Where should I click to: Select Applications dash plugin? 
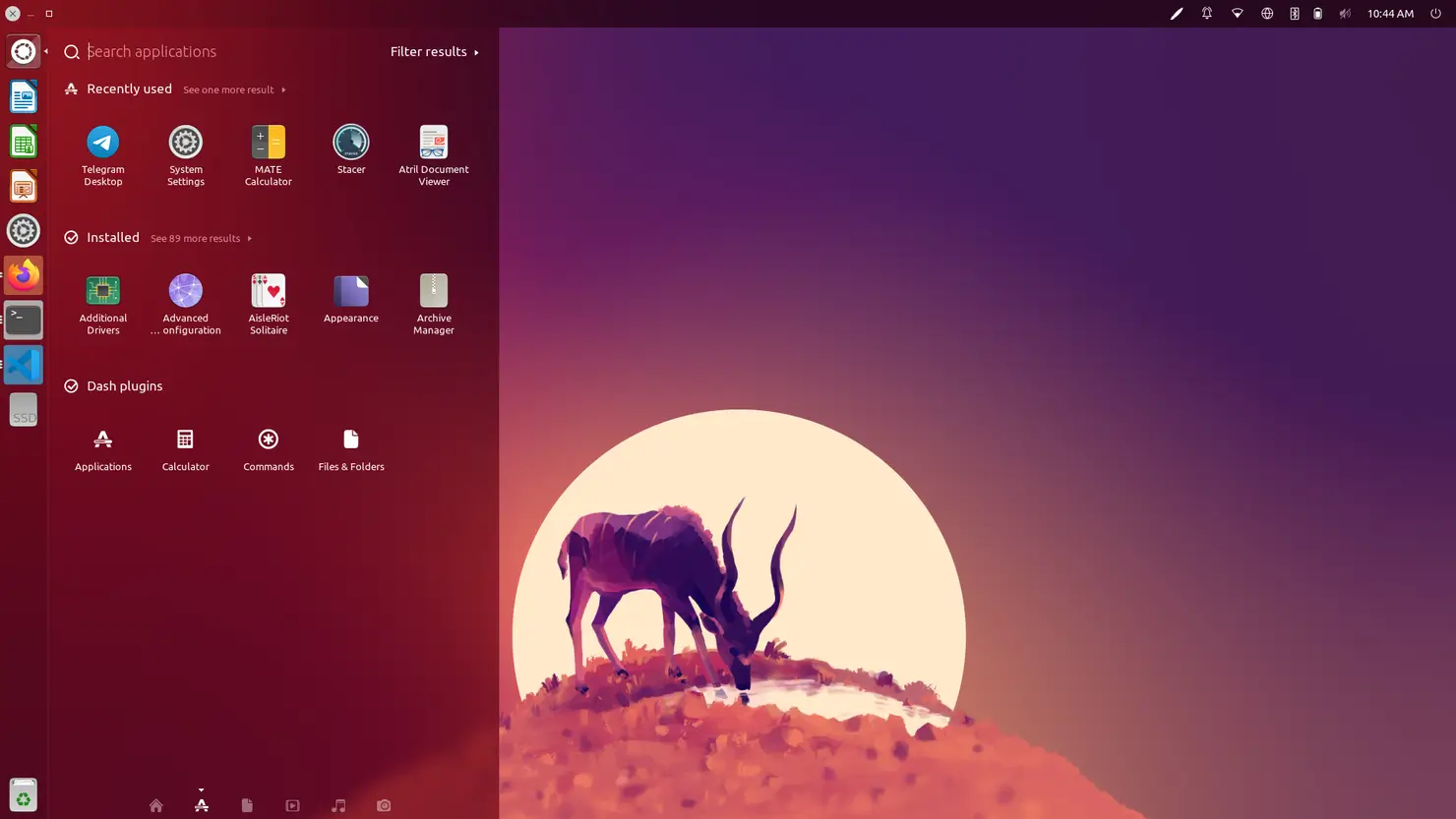coord(102,449)
